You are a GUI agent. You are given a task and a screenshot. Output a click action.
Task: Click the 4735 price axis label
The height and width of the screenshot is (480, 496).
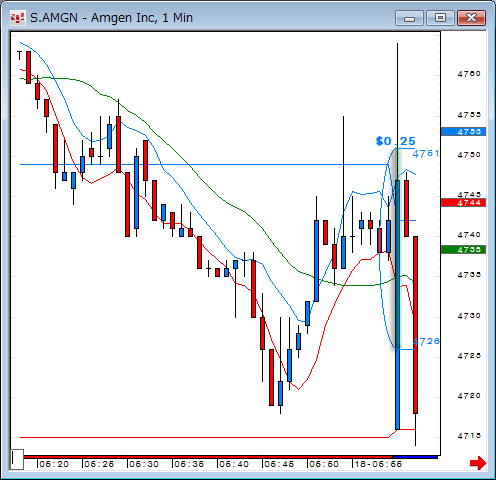point(469,275)
